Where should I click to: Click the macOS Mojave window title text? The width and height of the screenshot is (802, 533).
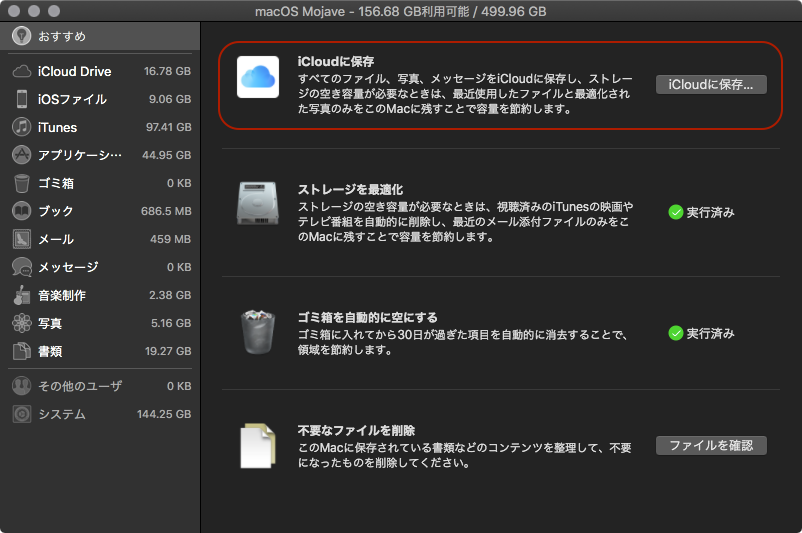coord(400,11)
